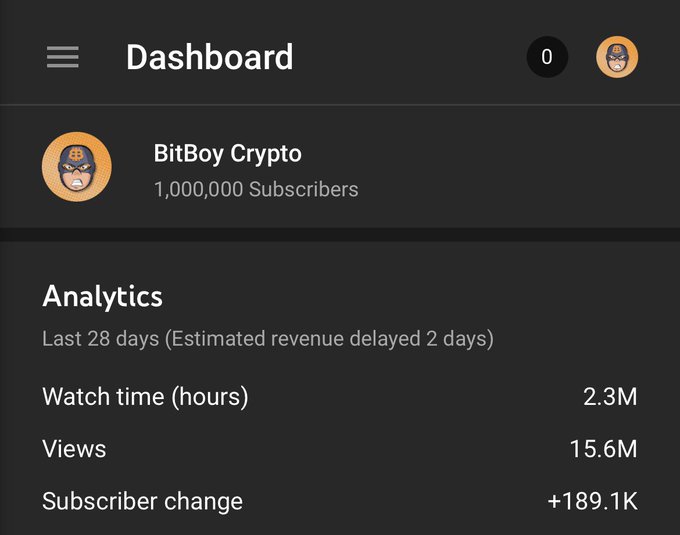This screenshot has width=680, height=535.
Task: Open the hamburger navigation menu
Action: (x=63, y=57)
